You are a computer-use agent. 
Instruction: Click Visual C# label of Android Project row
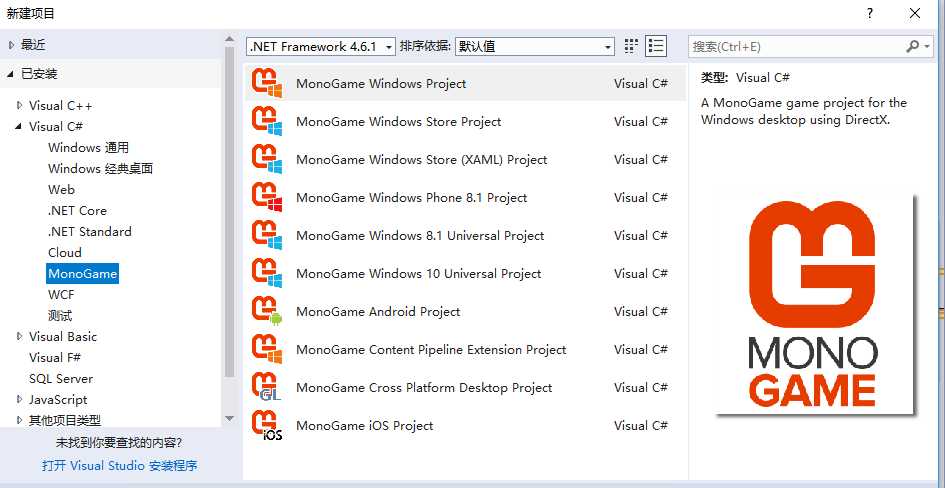click(x=641, y=311)
